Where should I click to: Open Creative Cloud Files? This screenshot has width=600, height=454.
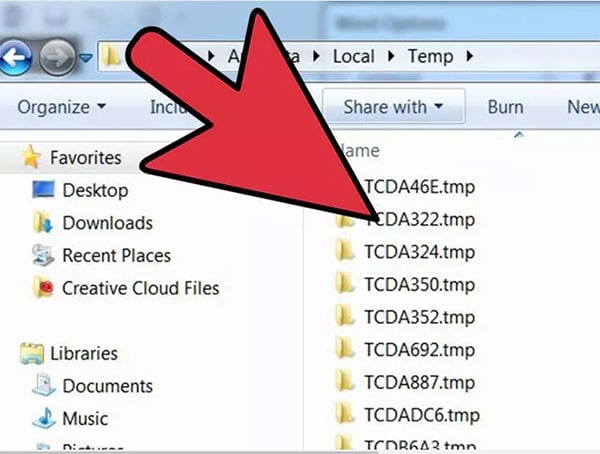click(x=141, y=288)
